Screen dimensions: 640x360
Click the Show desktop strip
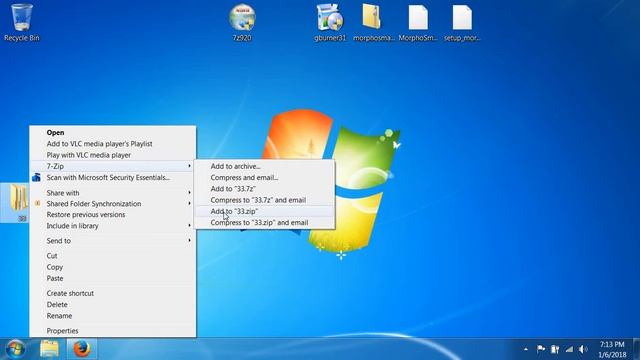tap(636, 349)
